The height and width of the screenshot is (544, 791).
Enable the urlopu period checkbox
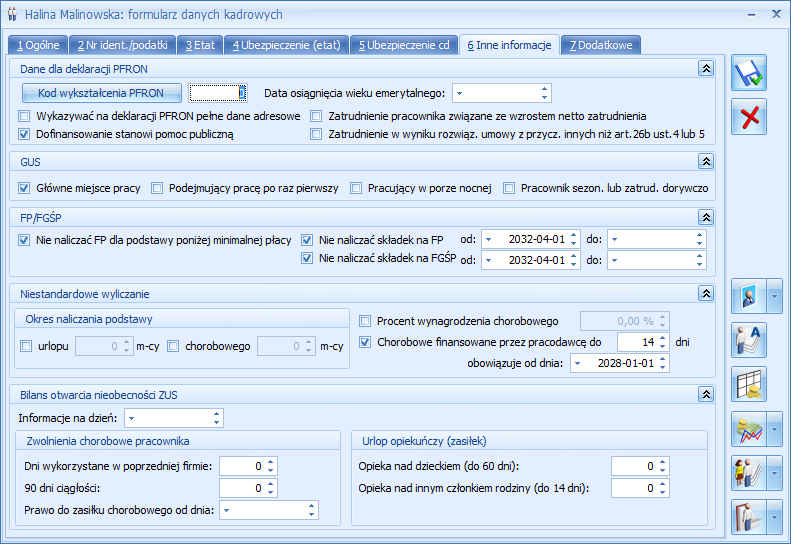pos(26,346)
